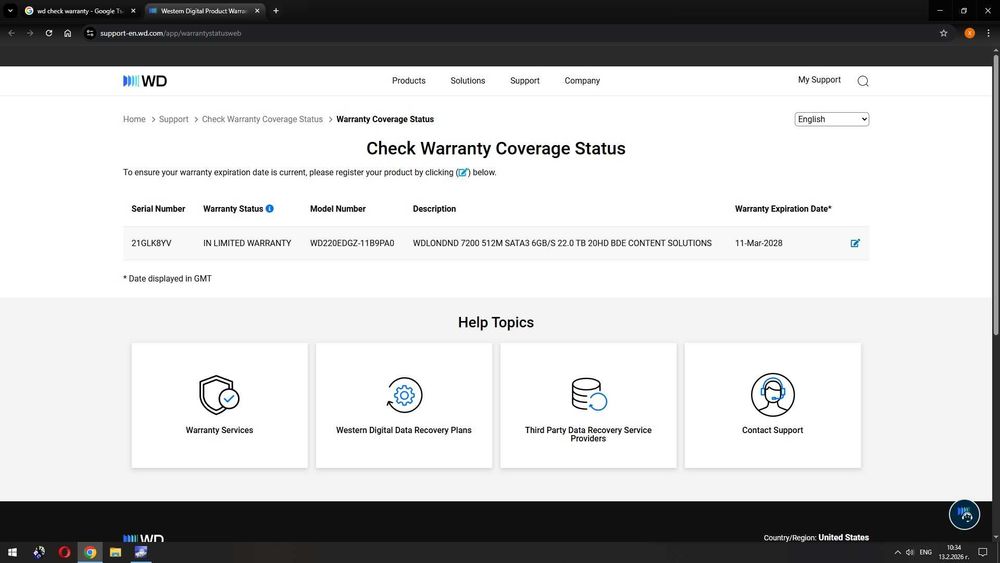Click the Third Party Data Recovery database icon
This screenshot has width=1000, height=563.
589,395
